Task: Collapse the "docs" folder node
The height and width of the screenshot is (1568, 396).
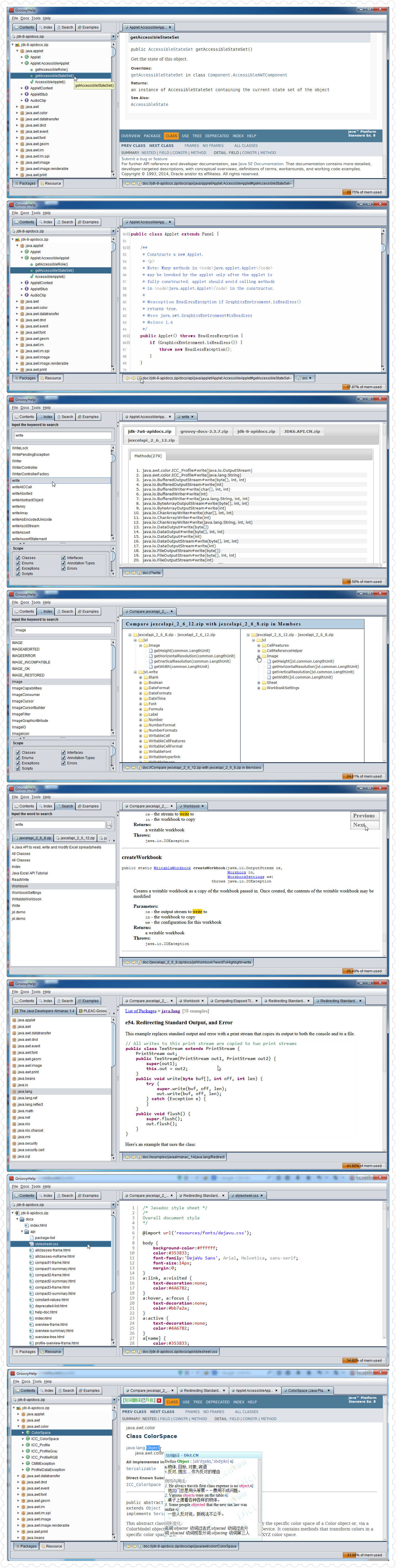Action: 18,1219
